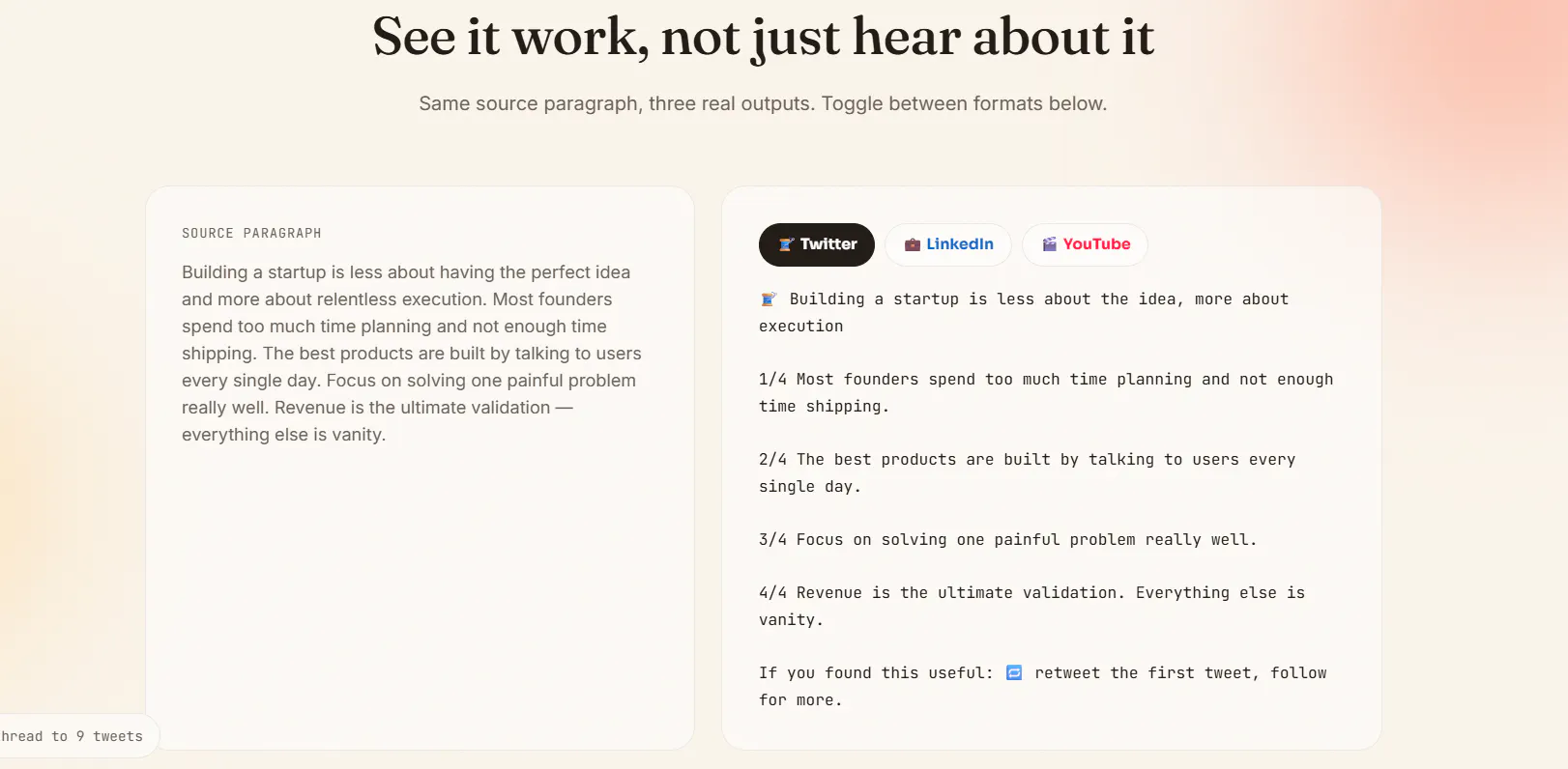Click tweet "2/4 The best products are built"
This screenshot has height=769, width=1568.
coord(905,460)
